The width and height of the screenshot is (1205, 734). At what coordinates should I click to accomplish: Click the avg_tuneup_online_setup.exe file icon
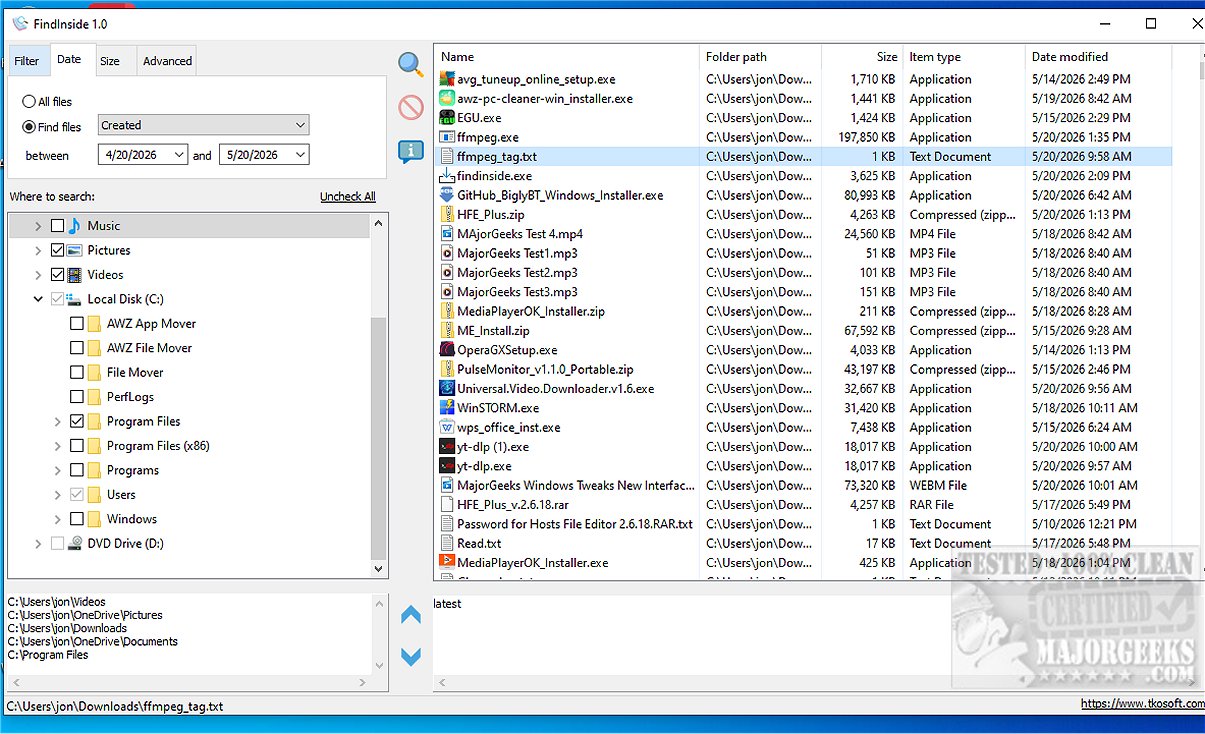point(447,79)
